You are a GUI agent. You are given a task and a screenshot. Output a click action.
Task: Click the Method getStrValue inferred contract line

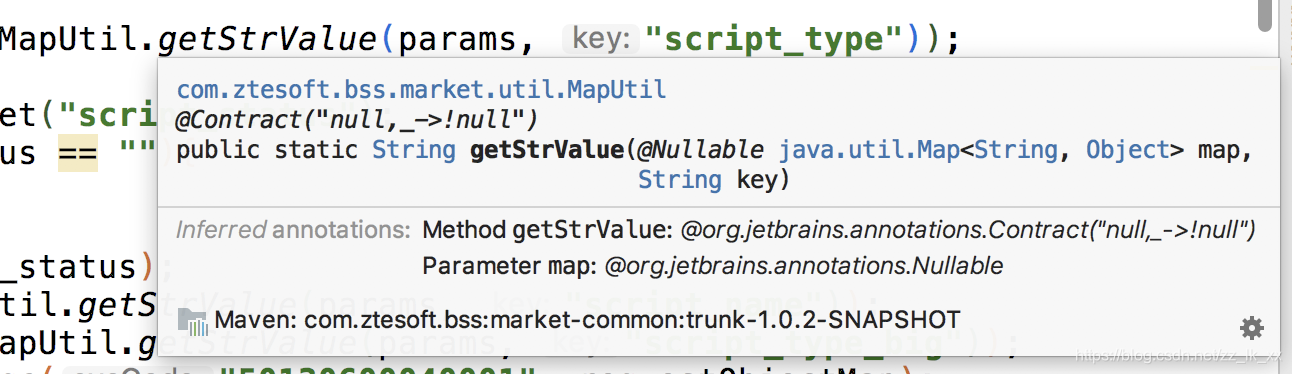point(839,231)
